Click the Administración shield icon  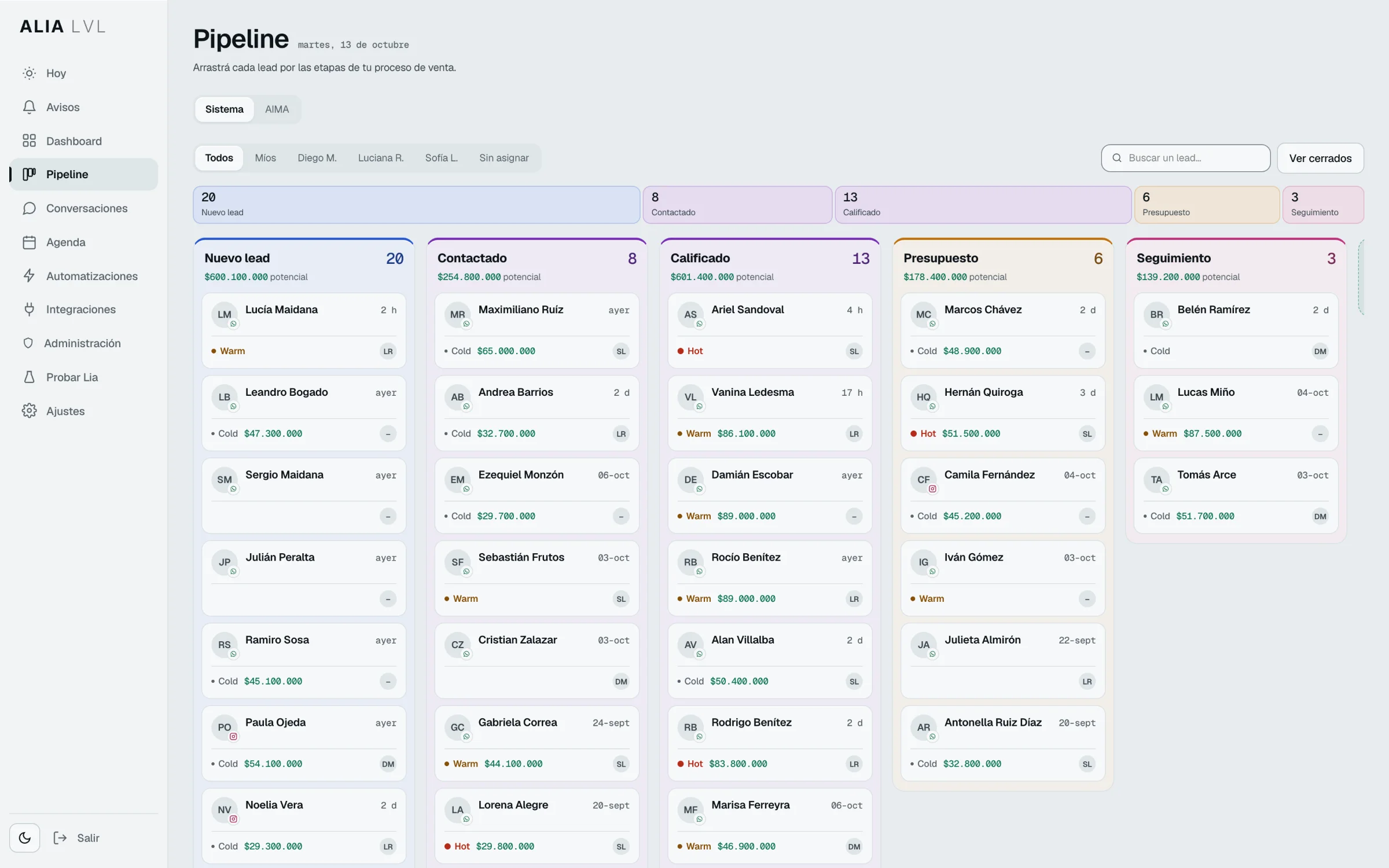[28, 343]
